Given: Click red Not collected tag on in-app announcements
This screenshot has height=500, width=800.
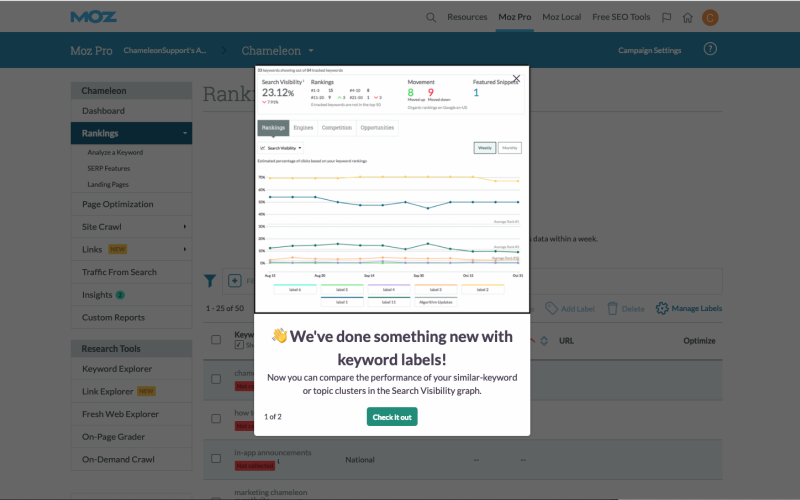Looking at the screenshot, I should coord(255,465).
